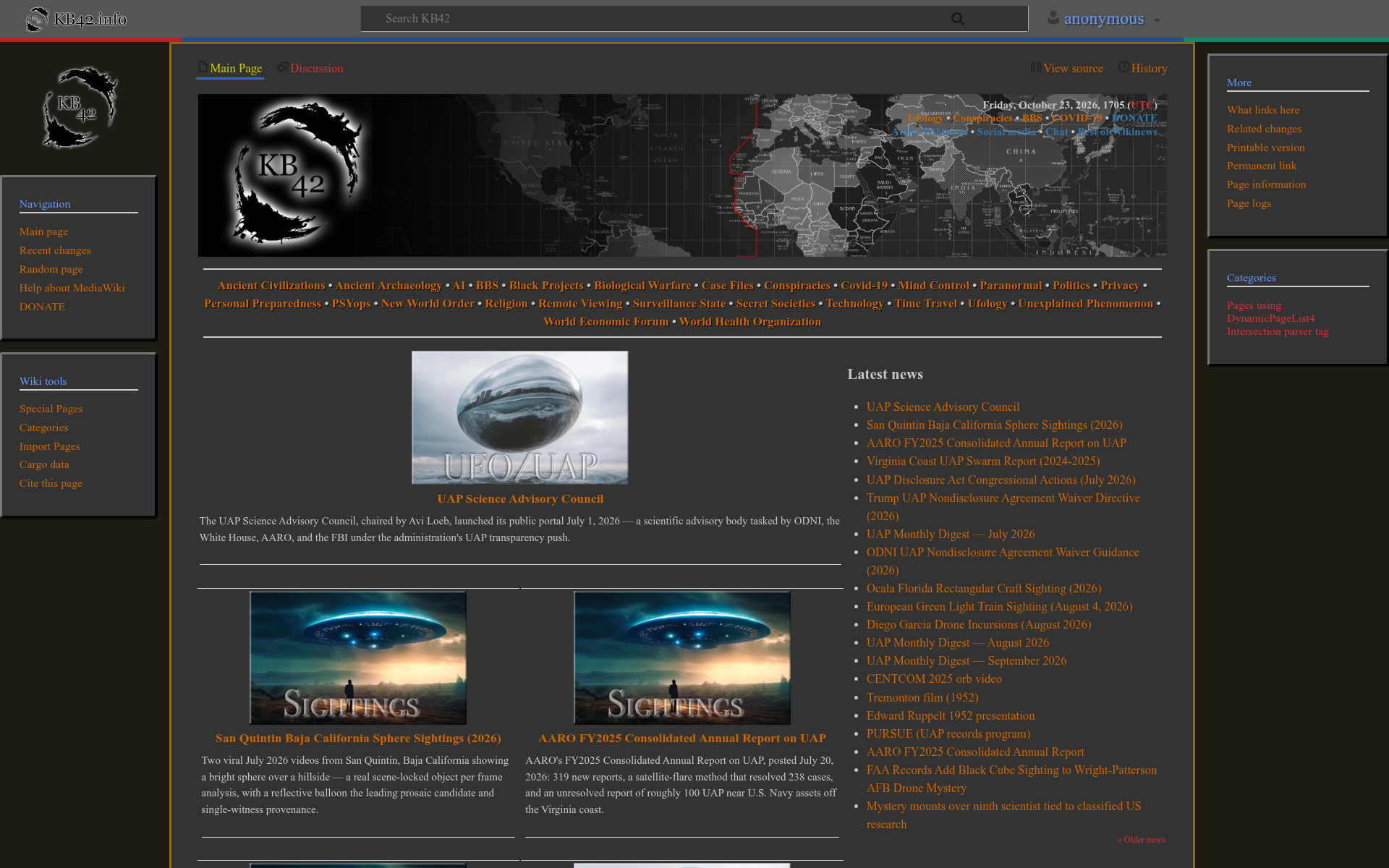Open the View source tab

[x=1073, y=68]
